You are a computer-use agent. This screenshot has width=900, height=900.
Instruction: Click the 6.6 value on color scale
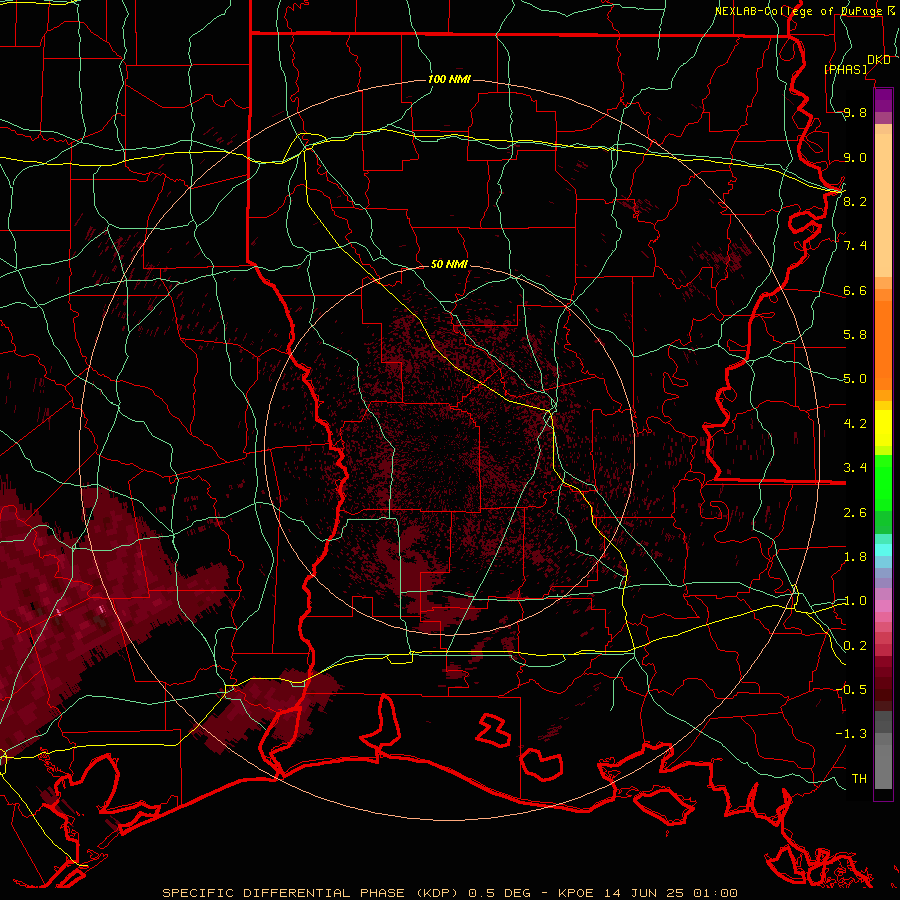(x=855, y=290)
